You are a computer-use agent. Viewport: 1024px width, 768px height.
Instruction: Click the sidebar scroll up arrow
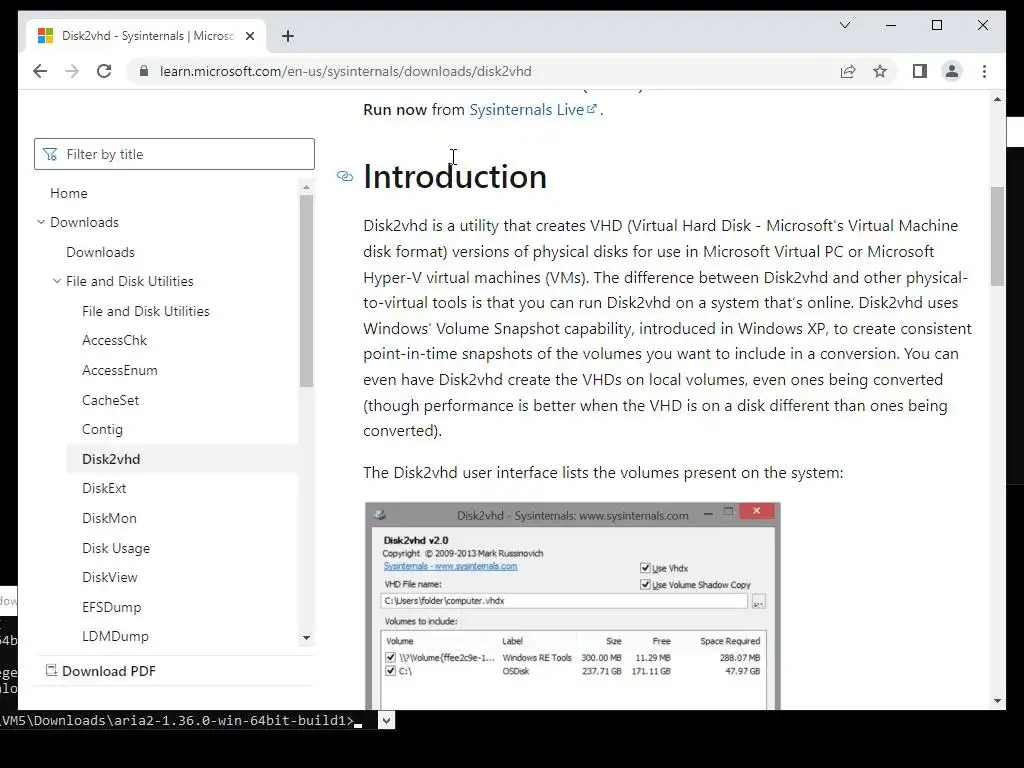[306, 187]
